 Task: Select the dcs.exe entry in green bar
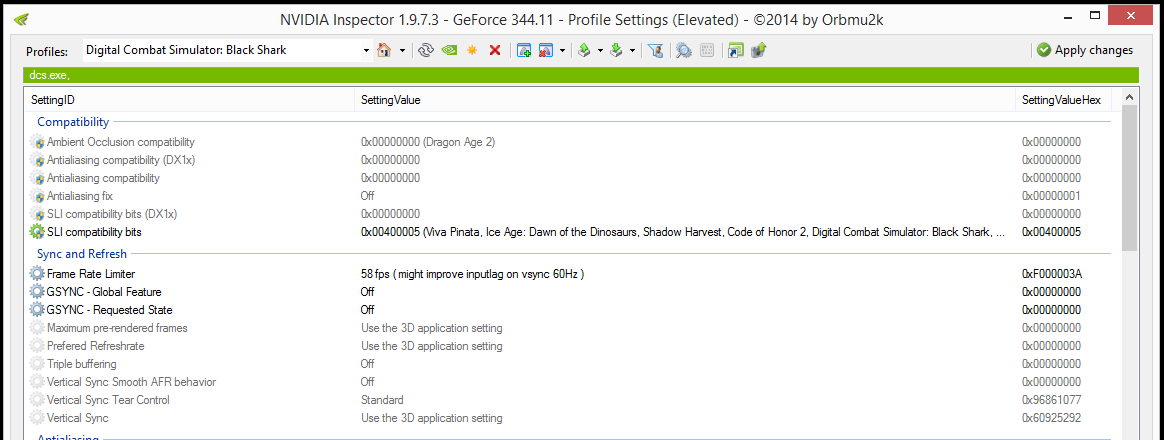49,75
